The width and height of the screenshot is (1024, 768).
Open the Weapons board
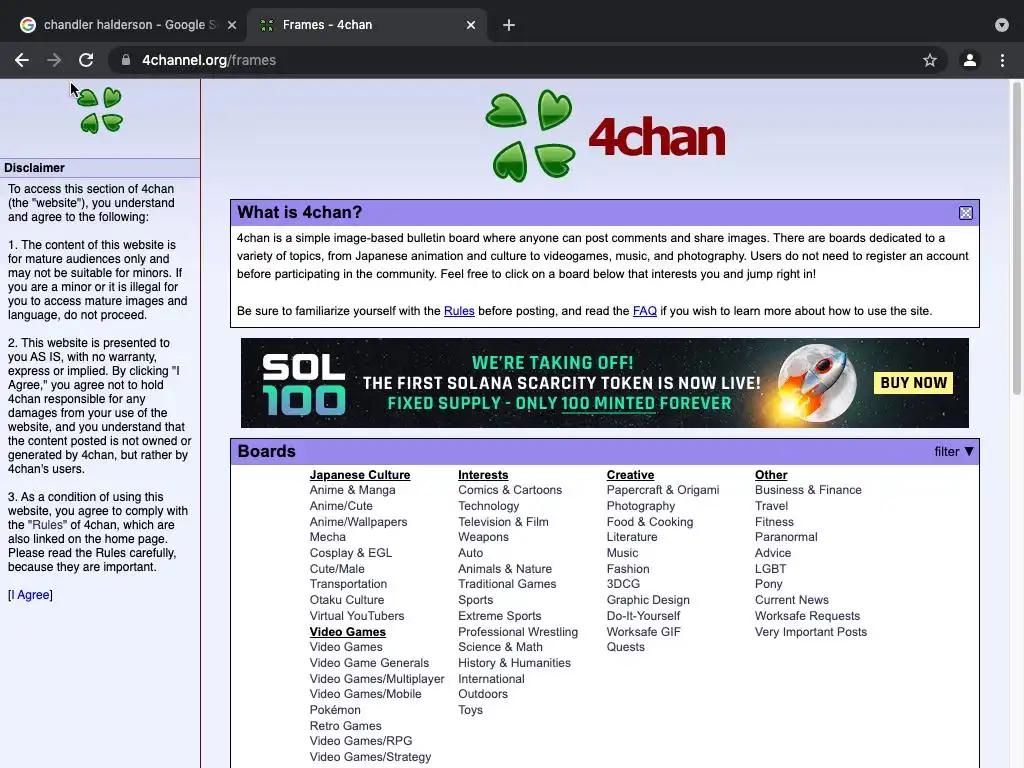coord(483,537)
